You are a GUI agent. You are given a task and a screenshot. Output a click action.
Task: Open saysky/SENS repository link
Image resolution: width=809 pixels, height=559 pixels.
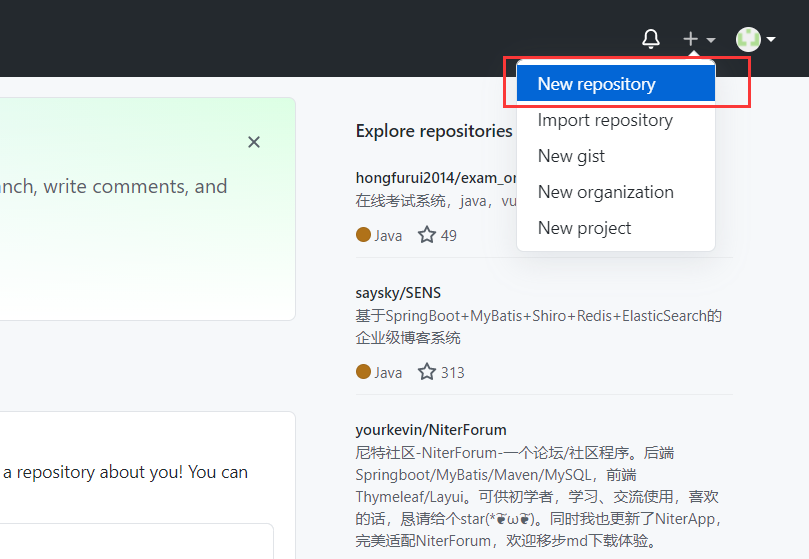398,293
